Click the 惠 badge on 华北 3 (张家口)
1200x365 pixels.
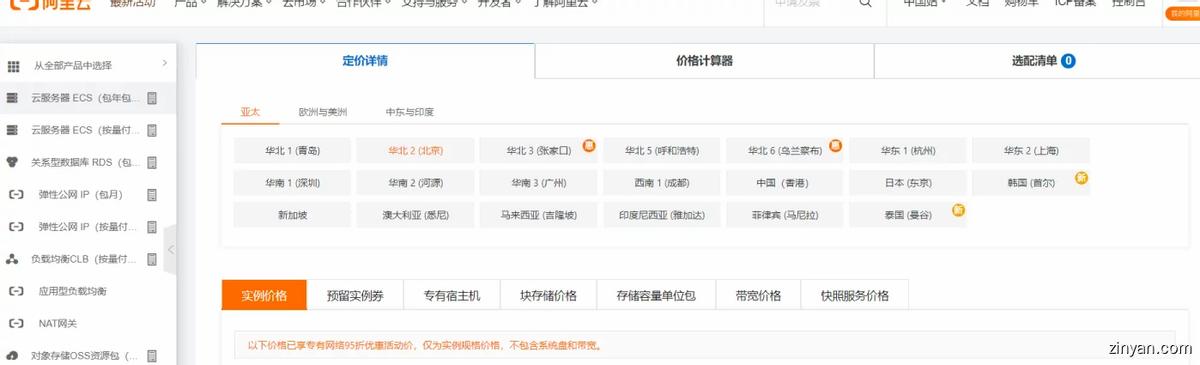(x=589, y=146)
